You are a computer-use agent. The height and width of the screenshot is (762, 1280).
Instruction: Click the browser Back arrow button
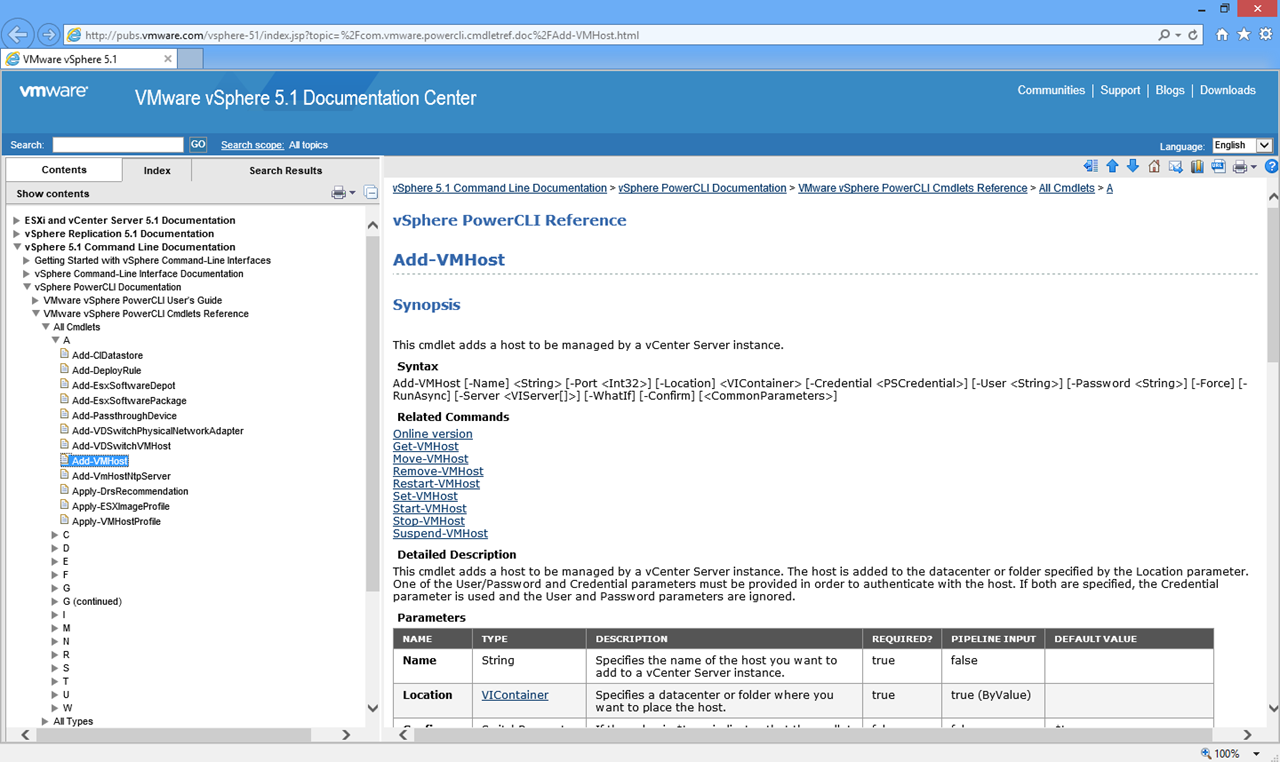pos(17,35)
